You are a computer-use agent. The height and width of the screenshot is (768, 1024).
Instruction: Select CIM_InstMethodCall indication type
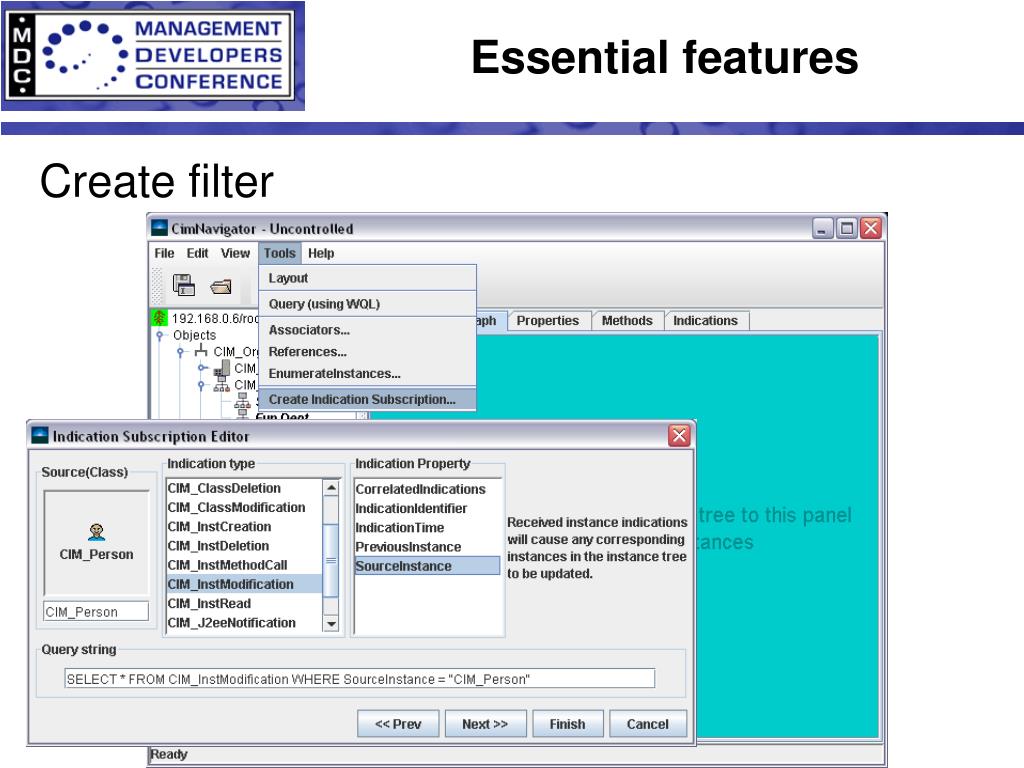pos(244,565)
